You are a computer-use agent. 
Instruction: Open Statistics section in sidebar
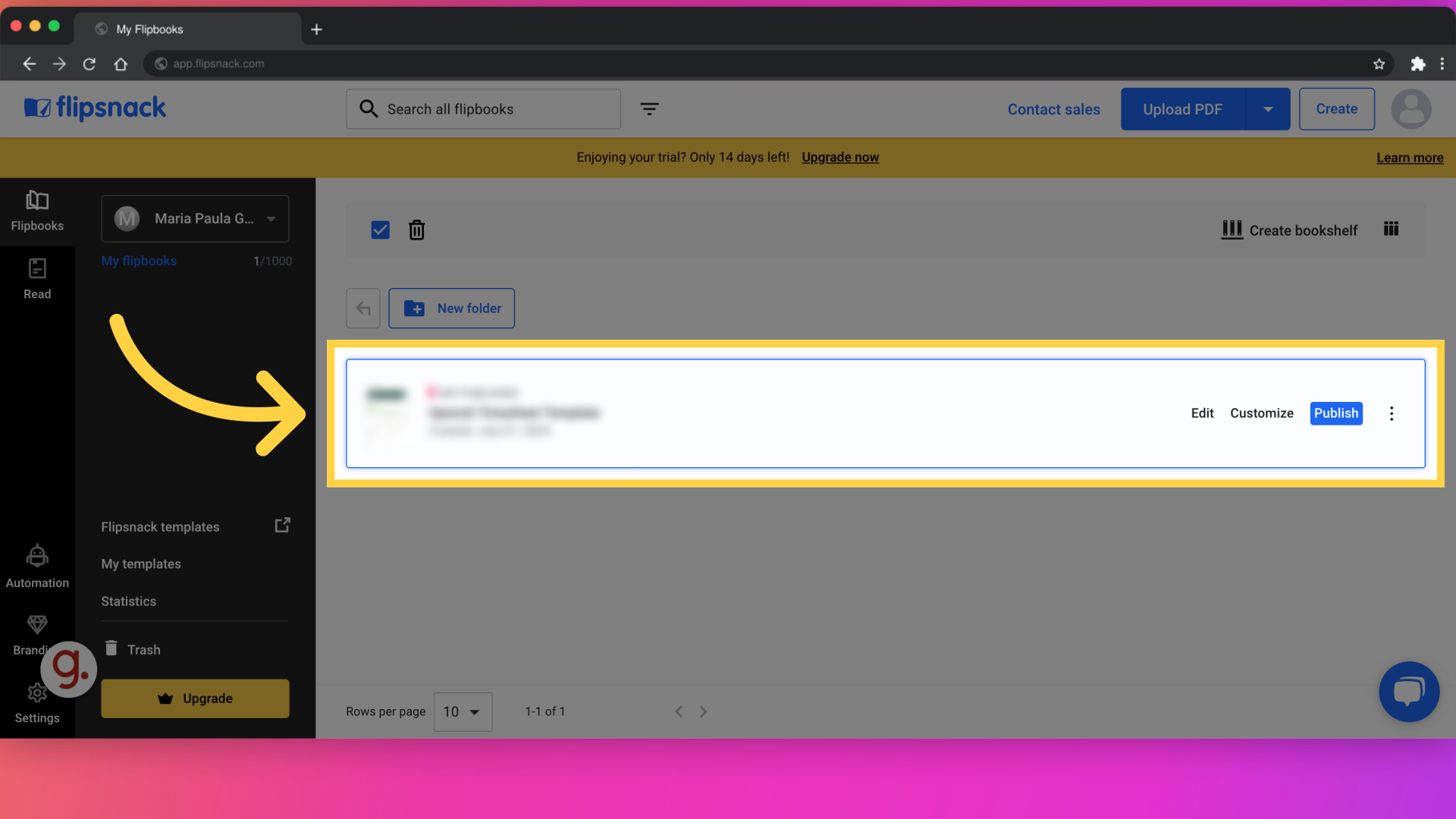[x=128, y=600]
